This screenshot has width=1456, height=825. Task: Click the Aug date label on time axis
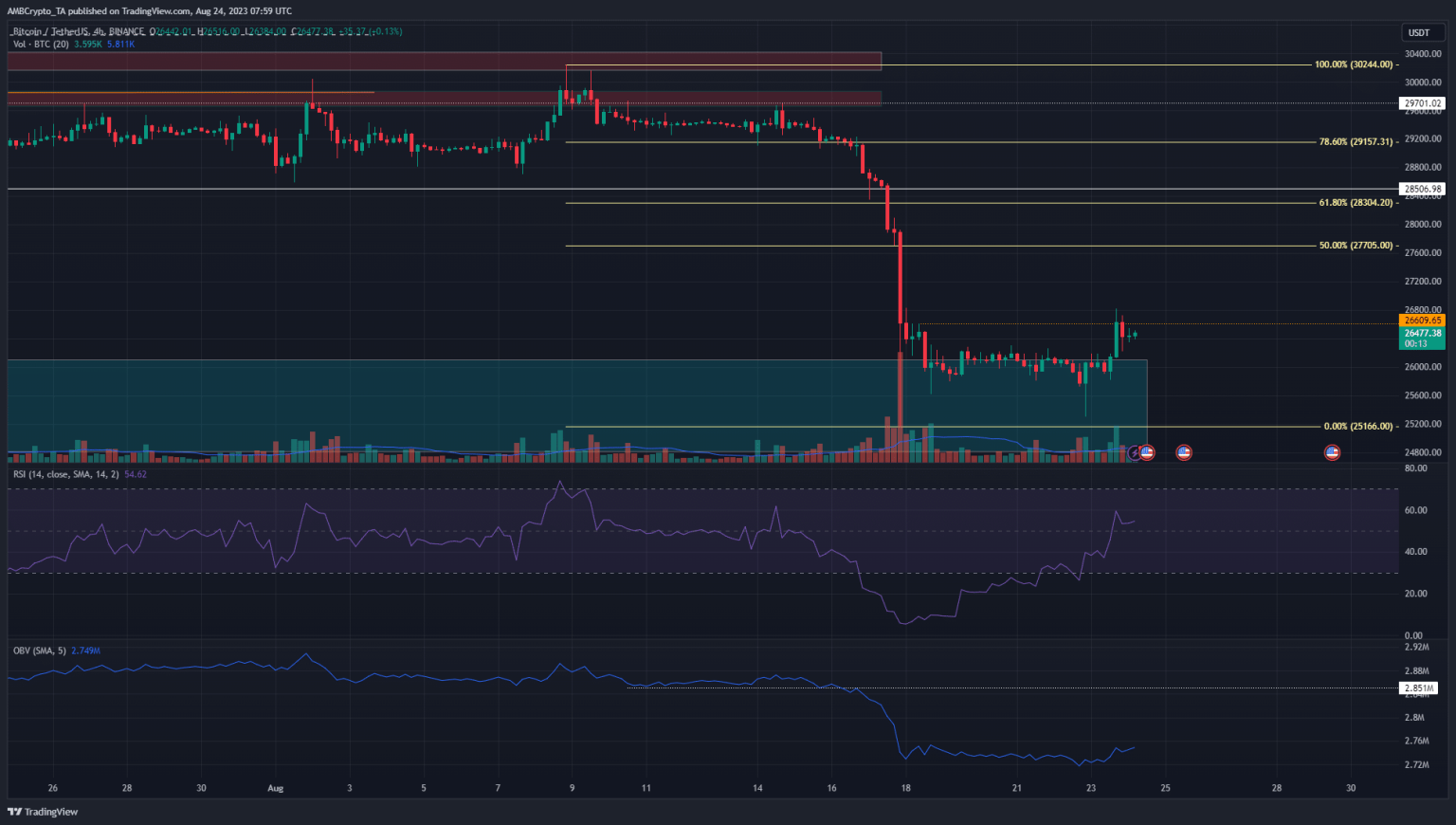(x=275, y=788)
